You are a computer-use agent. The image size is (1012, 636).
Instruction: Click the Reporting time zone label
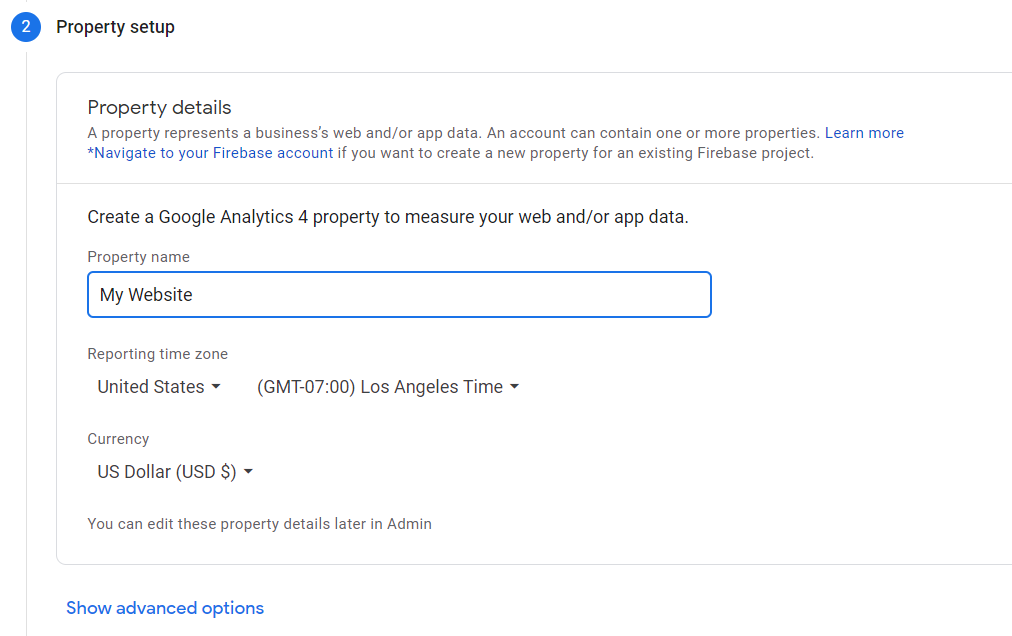point(157,354)
